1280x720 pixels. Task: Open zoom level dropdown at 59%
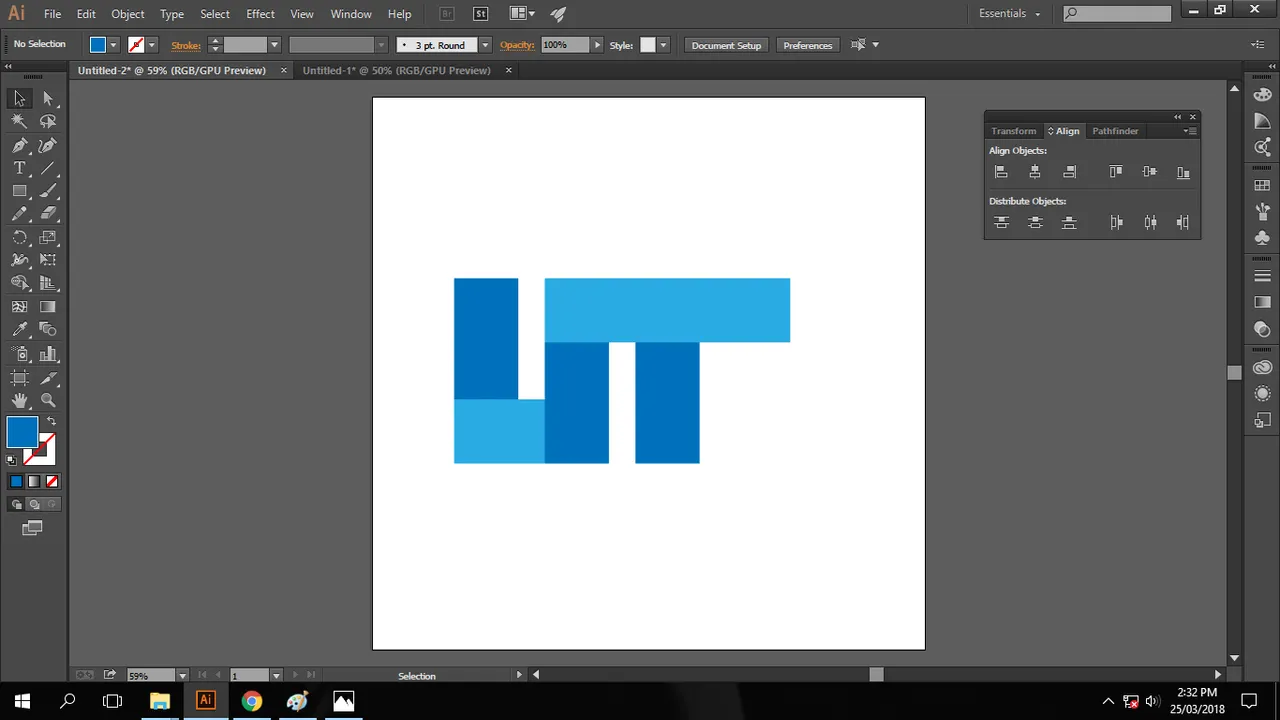[182, 676]
